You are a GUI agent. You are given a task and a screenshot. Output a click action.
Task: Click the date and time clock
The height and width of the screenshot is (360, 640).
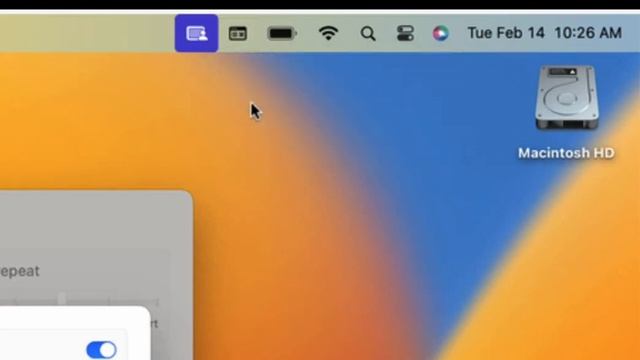point(544,33)
